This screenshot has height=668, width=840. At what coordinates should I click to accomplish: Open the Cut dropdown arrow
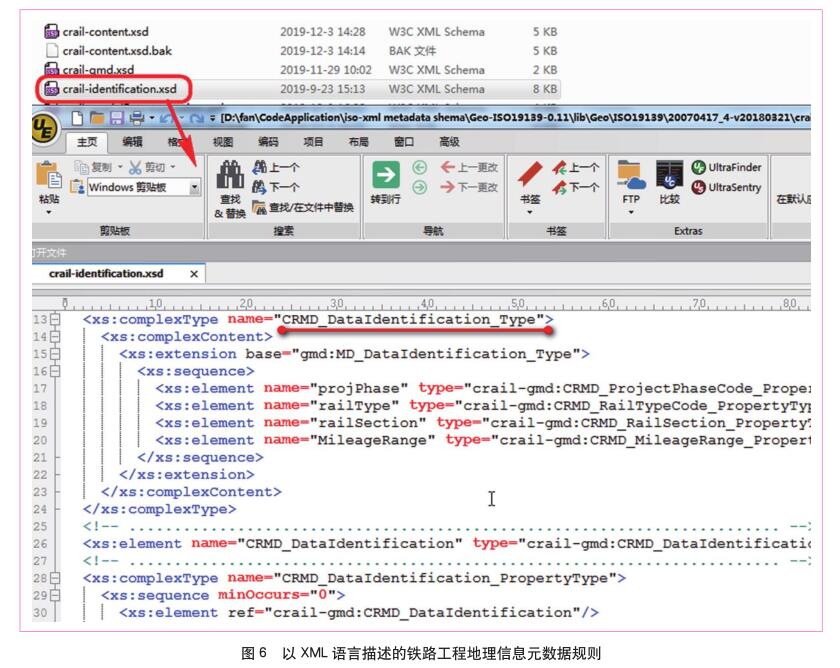coord(172,167)
